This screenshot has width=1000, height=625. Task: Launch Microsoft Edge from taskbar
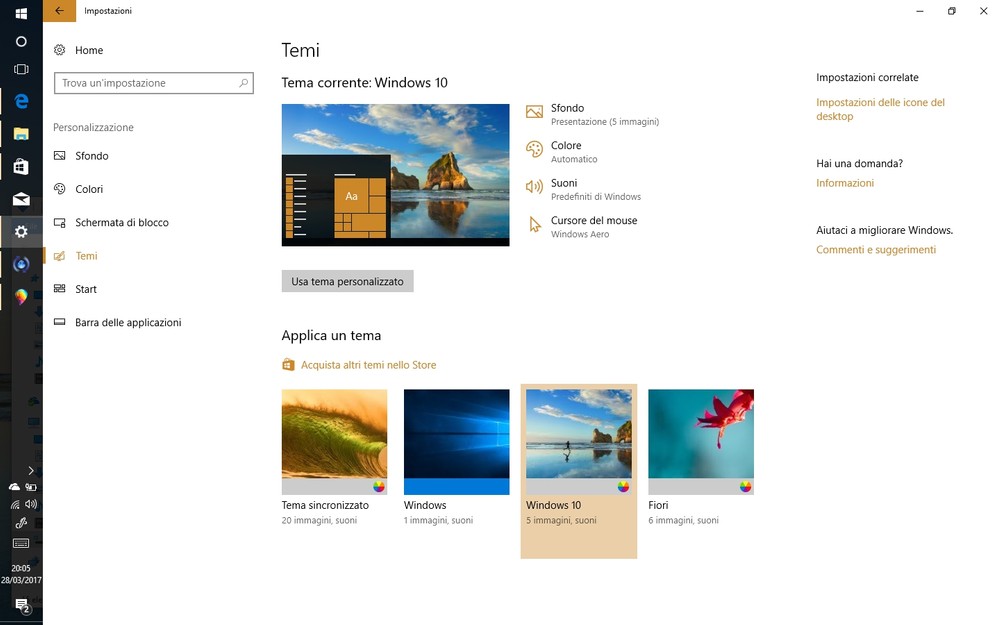pyautogui.click(x=21, y=100)
